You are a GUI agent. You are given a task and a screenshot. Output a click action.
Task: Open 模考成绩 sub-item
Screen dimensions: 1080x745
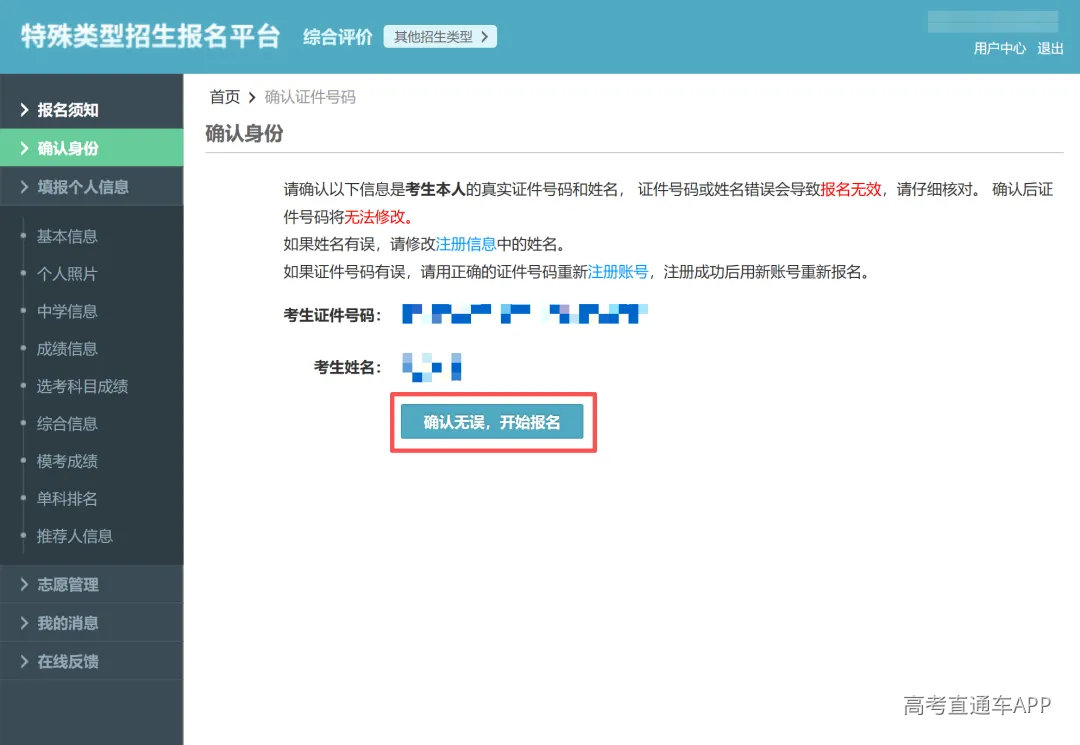pos(67,461)
